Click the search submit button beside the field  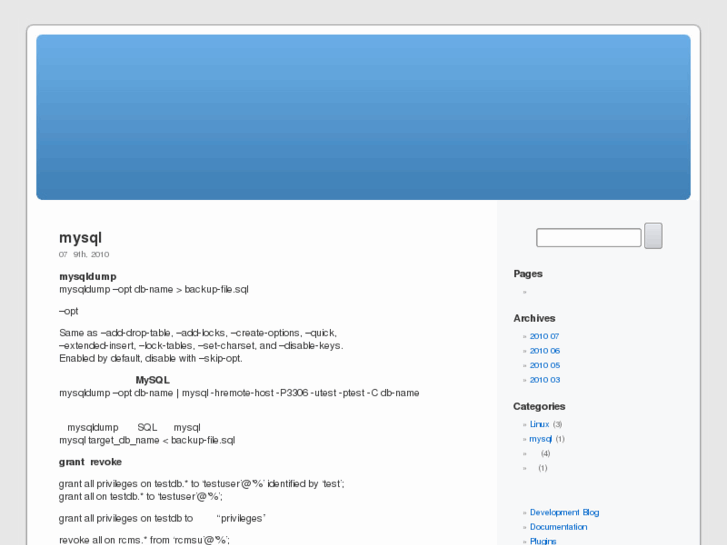[x=653, y=236]
